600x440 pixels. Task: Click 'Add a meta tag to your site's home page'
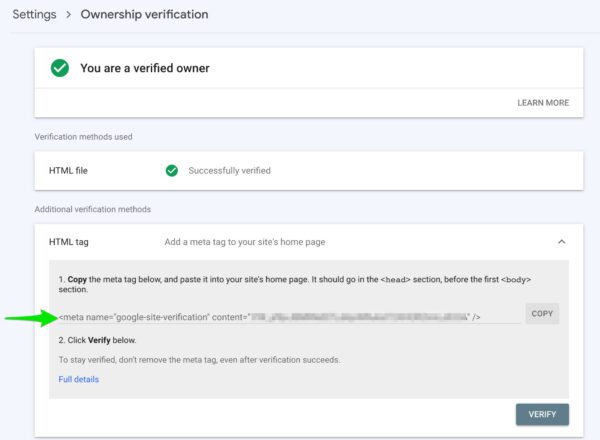[245, 242]
